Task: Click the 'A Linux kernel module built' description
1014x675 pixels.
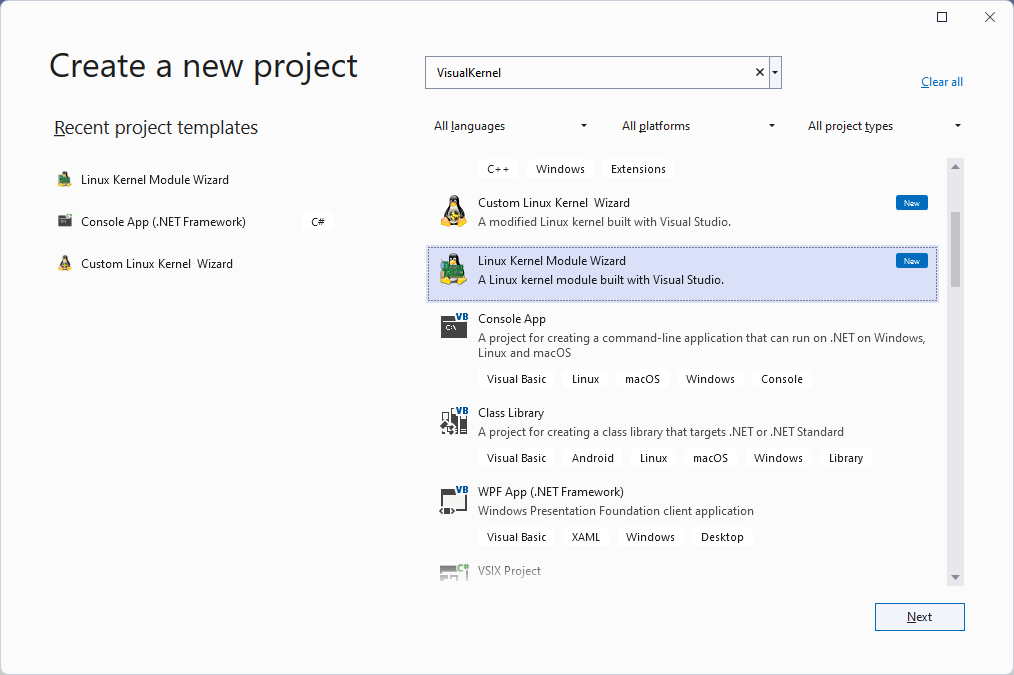Action: pyautogui.click(x=601, y=280)
